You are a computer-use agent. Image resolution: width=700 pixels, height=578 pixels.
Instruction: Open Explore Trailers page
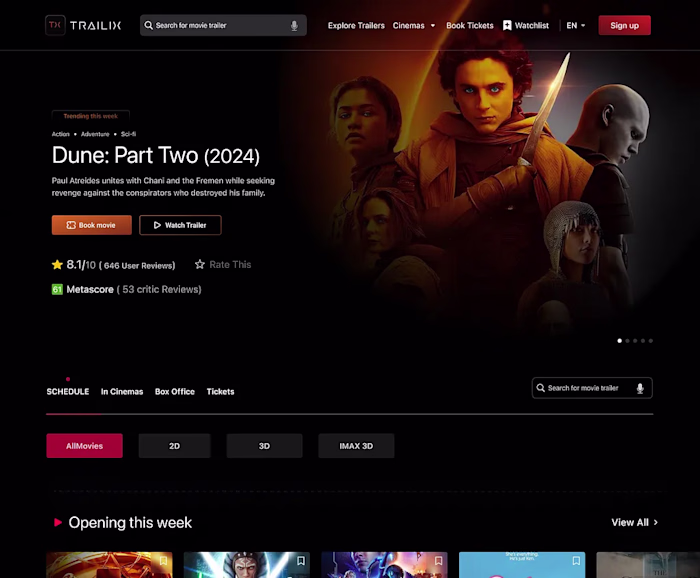tap(356, 25)
